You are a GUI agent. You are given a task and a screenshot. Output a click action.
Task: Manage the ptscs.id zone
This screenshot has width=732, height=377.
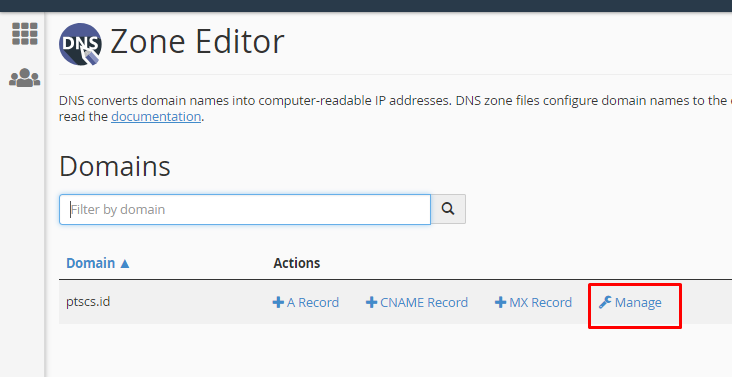[630, 302]
